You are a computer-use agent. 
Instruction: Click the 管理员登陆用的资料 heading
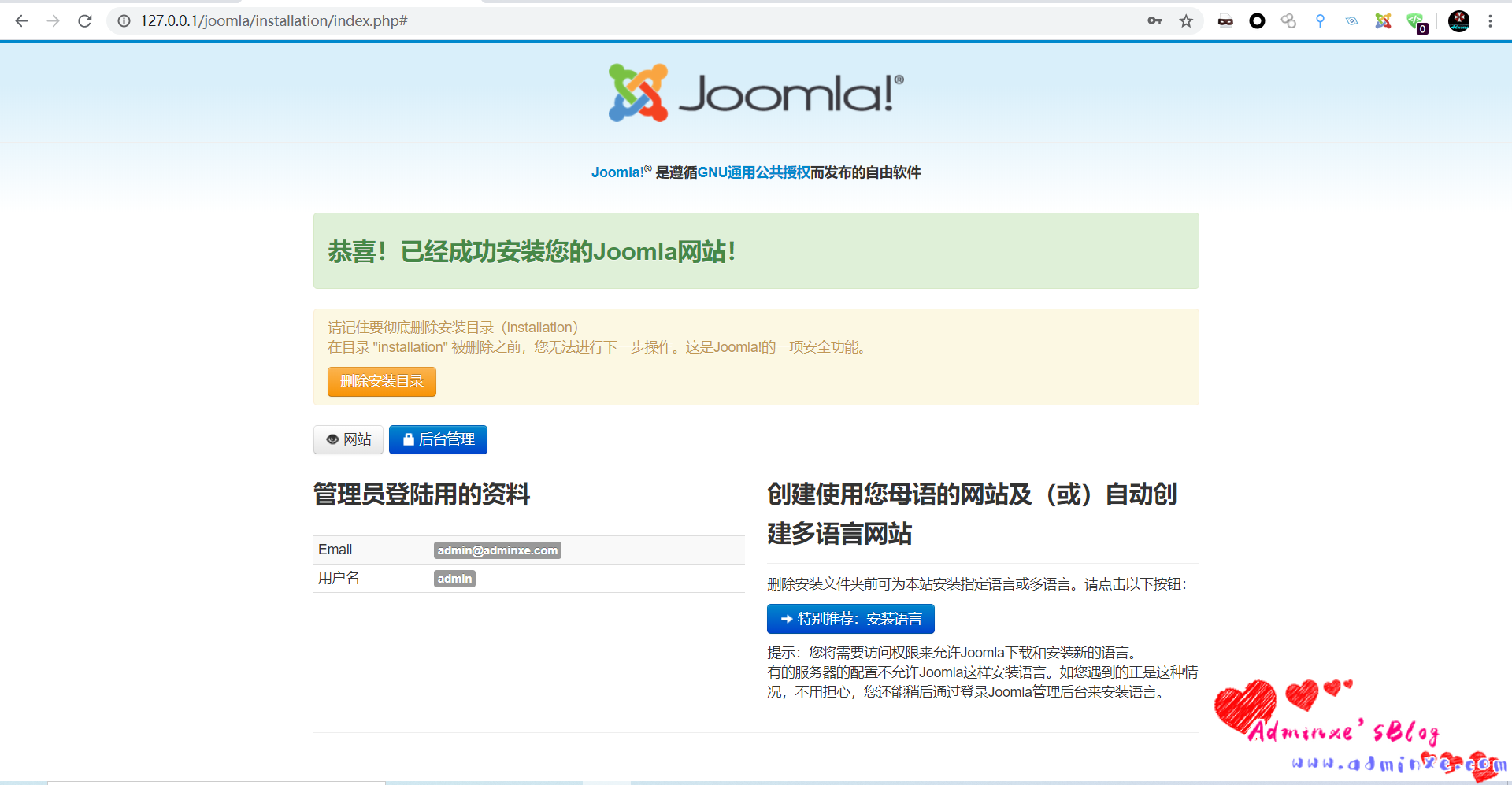(421, 494)
